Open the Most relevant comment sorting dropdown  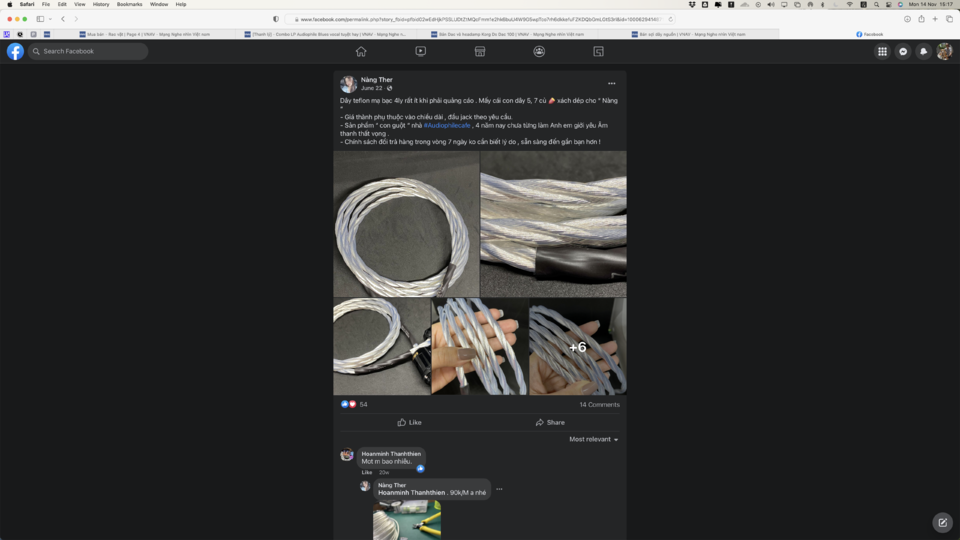click(x=593, y=439)
